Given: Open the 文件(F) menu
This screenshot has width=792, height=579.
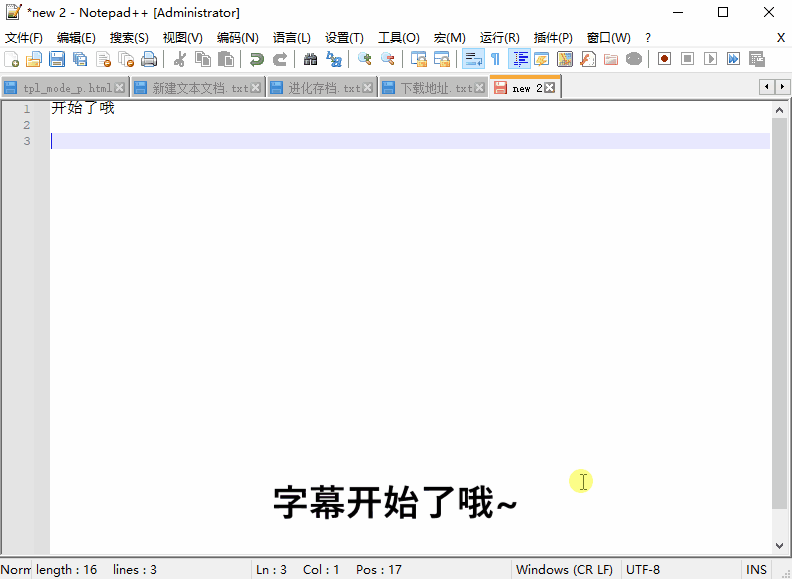Looking at the screenshot, I should click(x=24, y=38).
